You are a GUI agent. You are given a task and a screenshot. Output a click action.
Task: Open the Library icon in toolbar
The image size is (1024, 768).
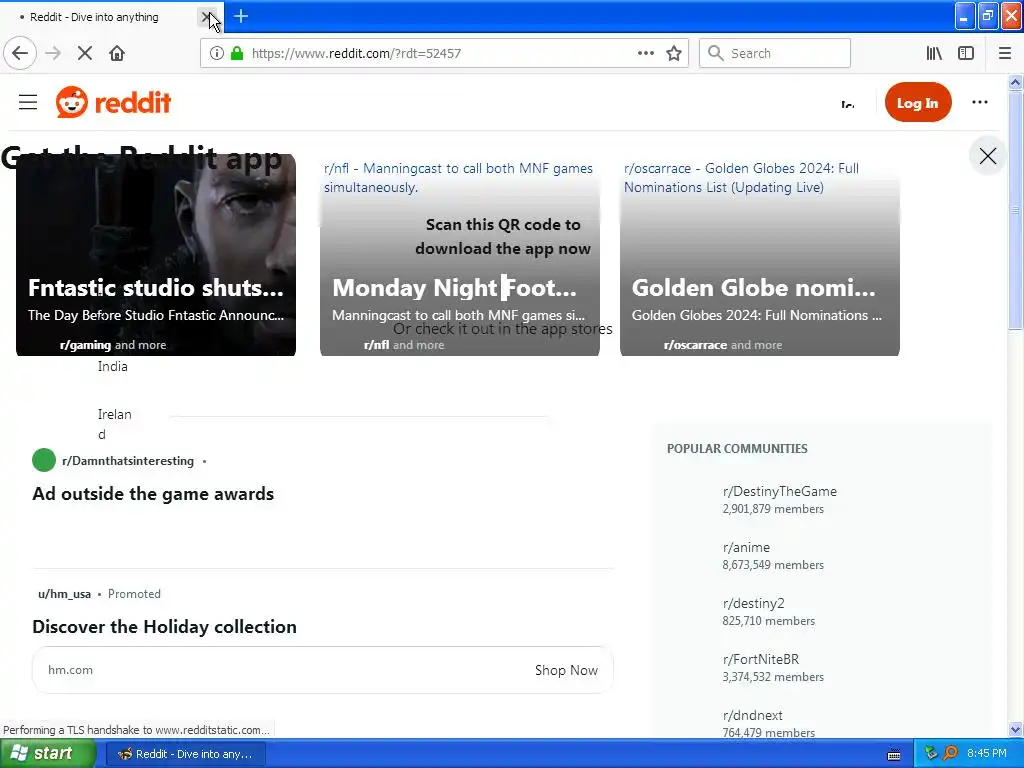click(934, 54)
